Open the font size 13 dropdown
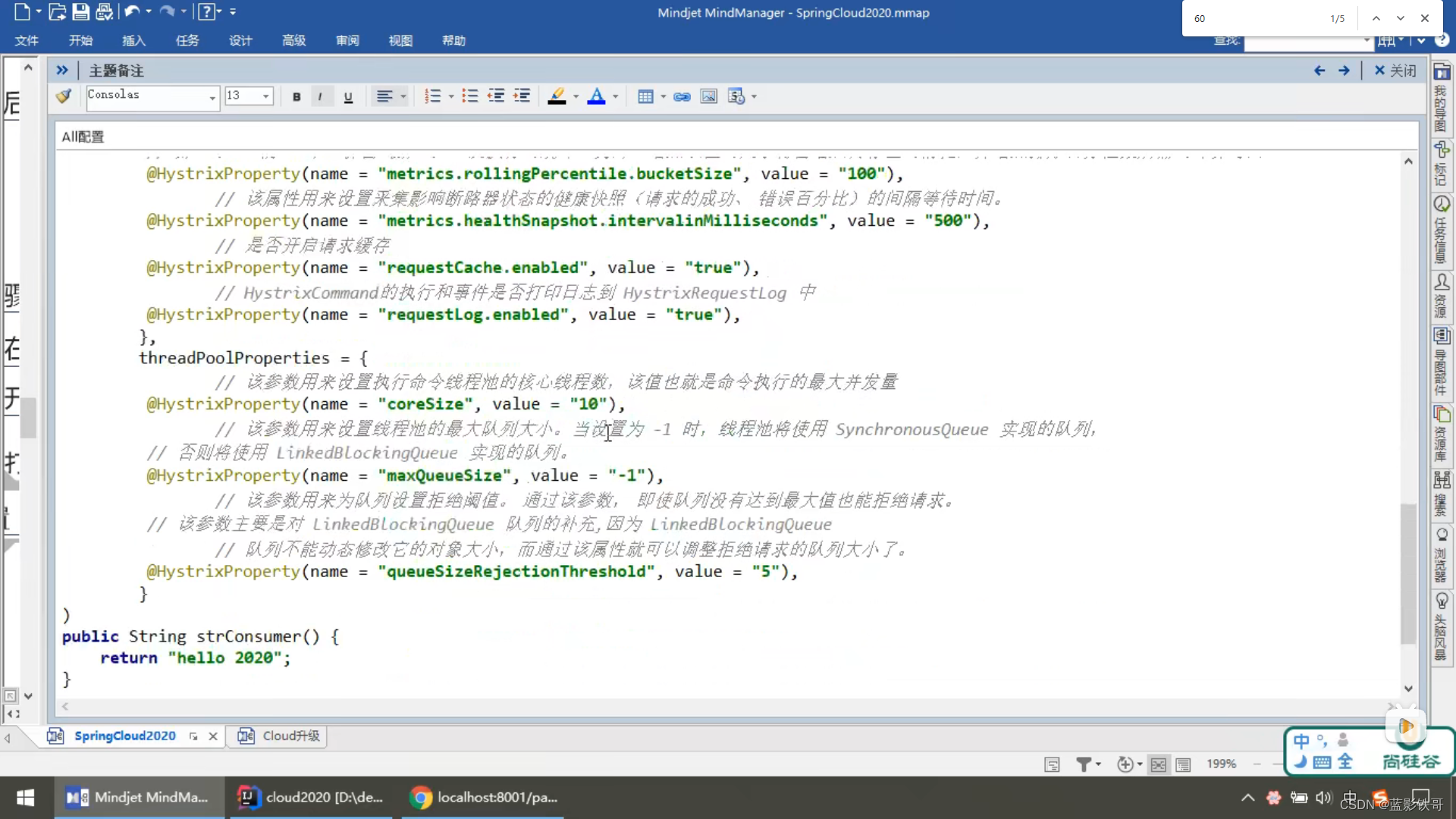Screen dimensions: 1456x819 (265, 96)
